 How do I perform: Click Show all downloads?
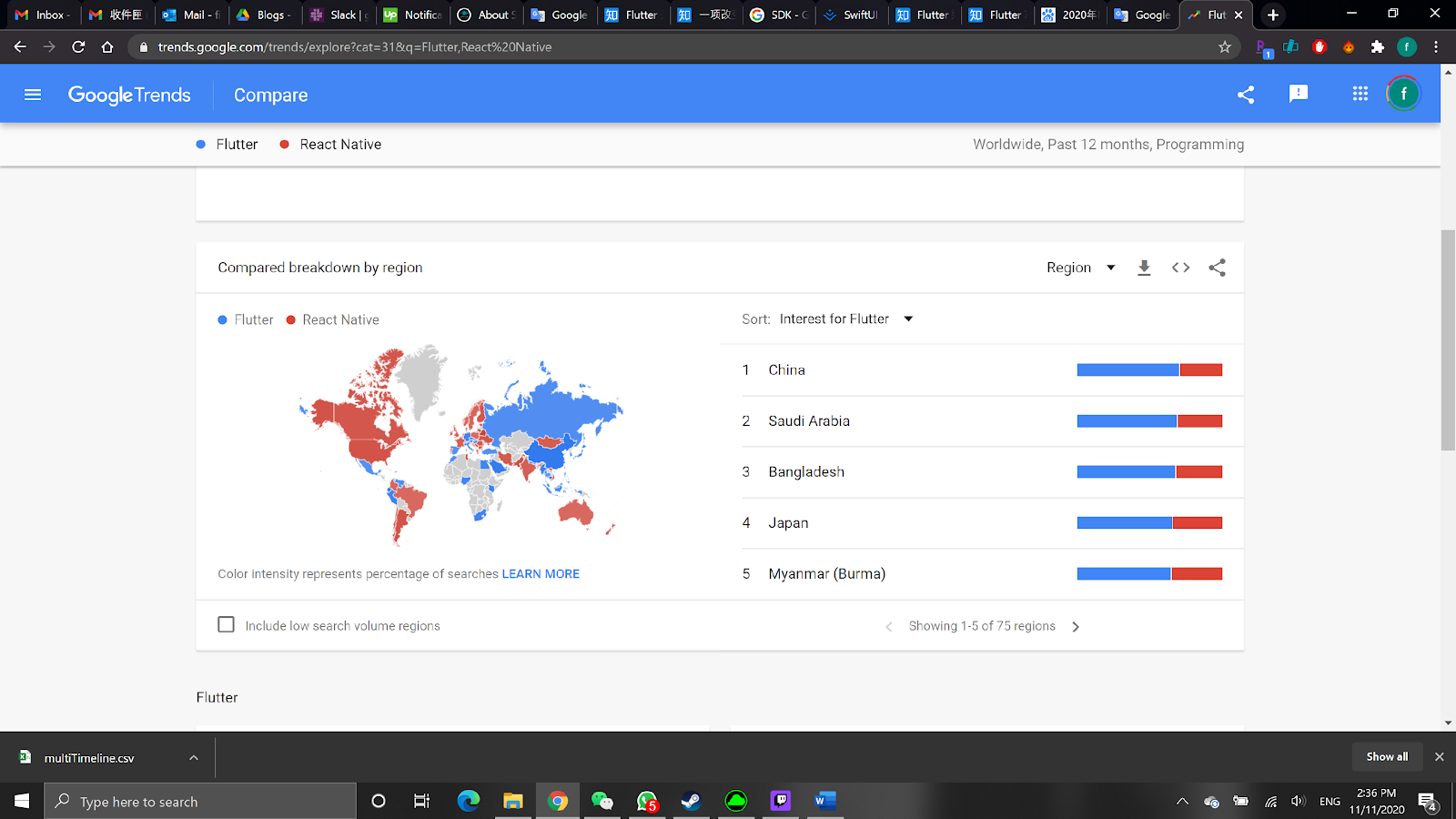[x=1387, y=757]
